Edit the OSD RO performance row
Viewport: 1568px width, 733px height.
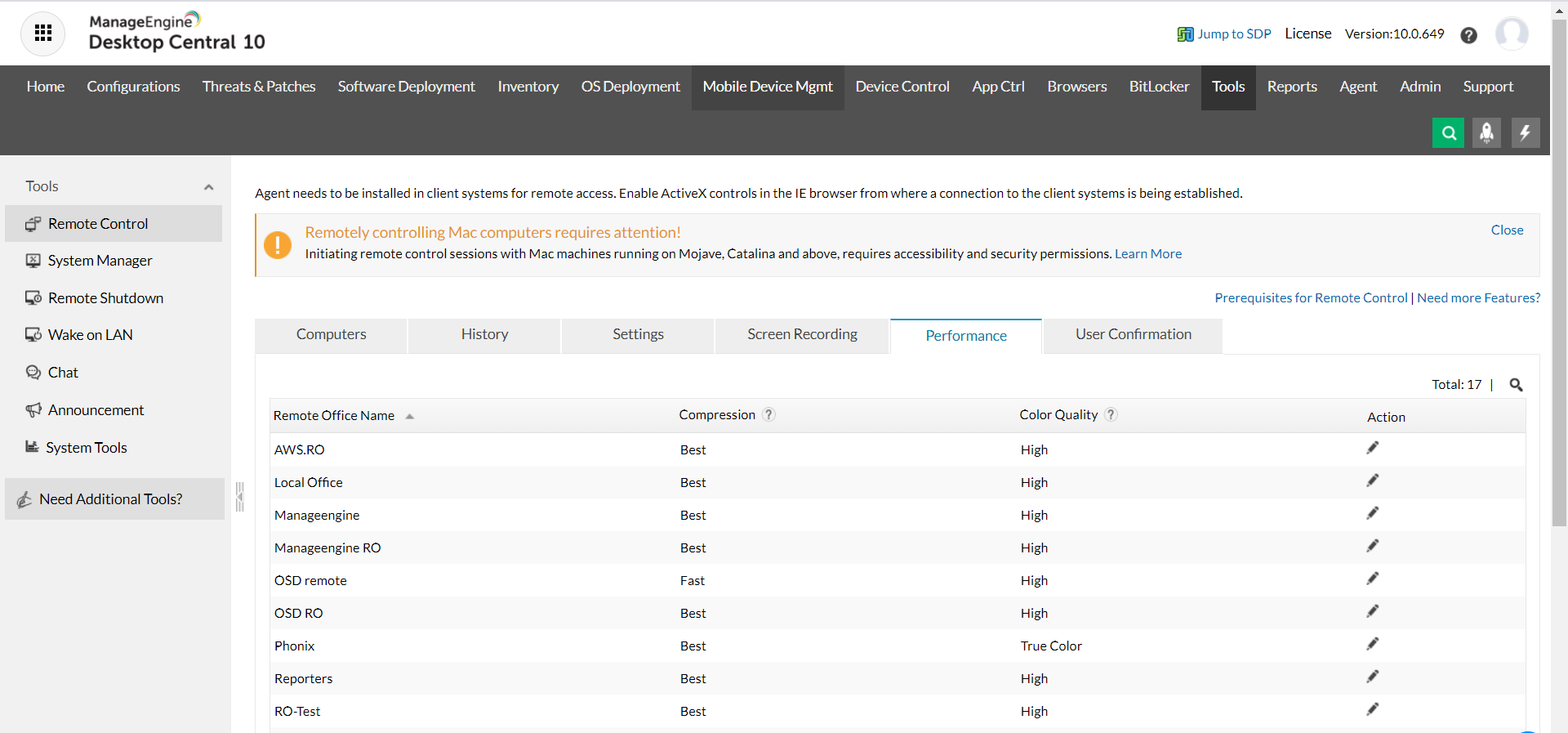click(x=1372, y=611)
